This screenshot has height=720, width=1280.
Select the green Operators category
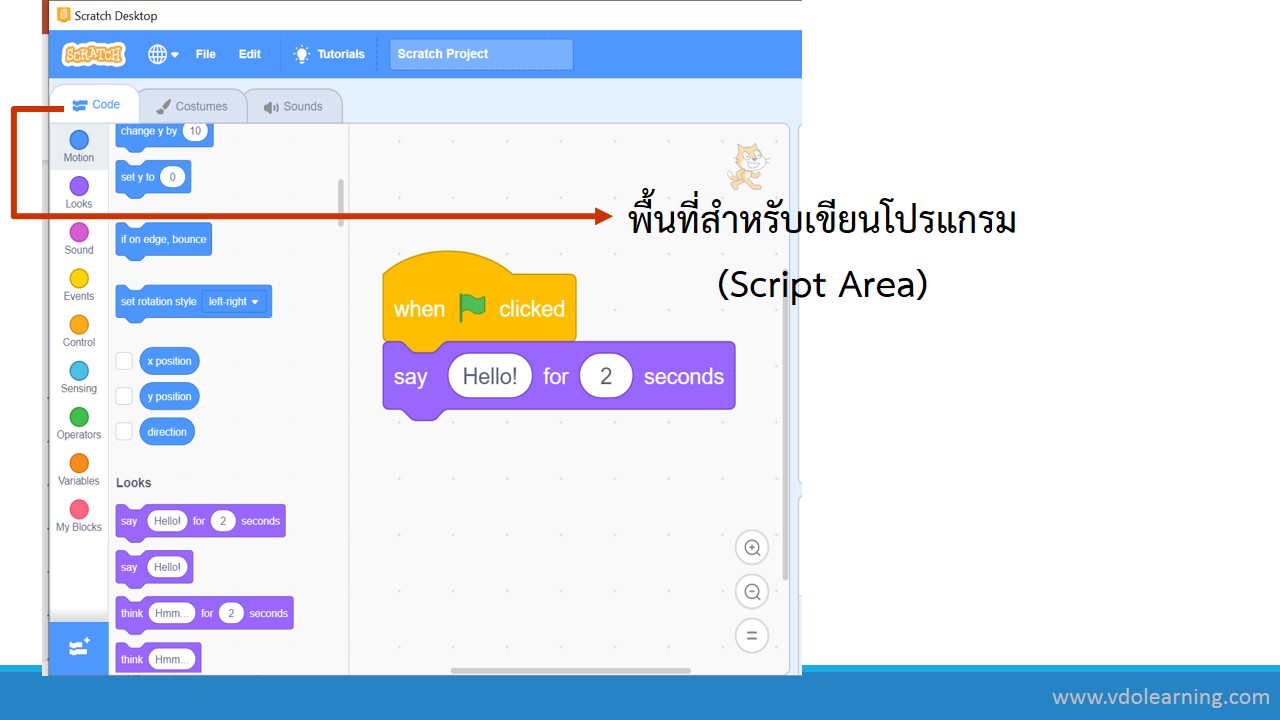click(x=79, y=417)
